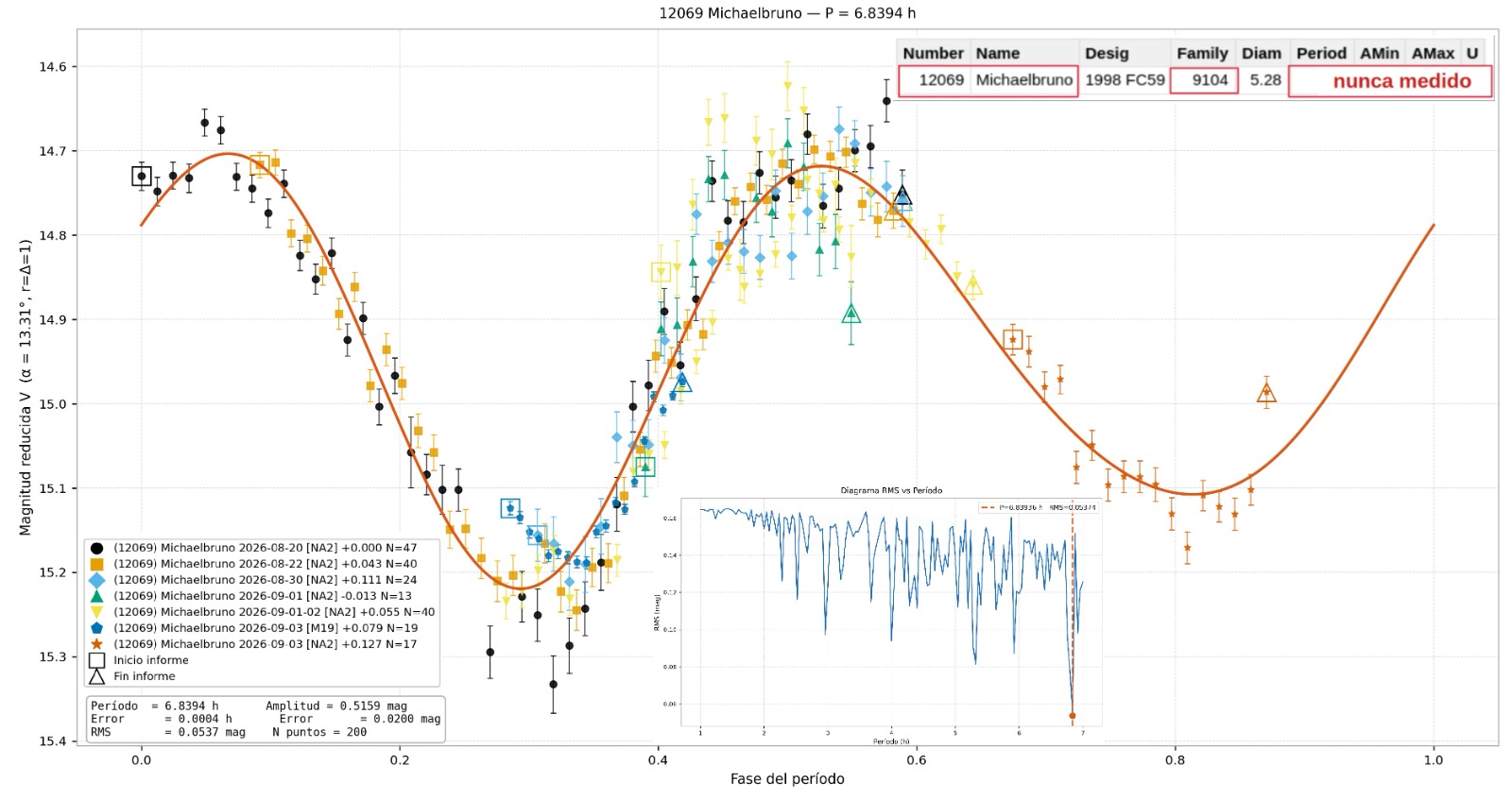
Task: Select the orange star legend marker
Action: tap(96, 644)
